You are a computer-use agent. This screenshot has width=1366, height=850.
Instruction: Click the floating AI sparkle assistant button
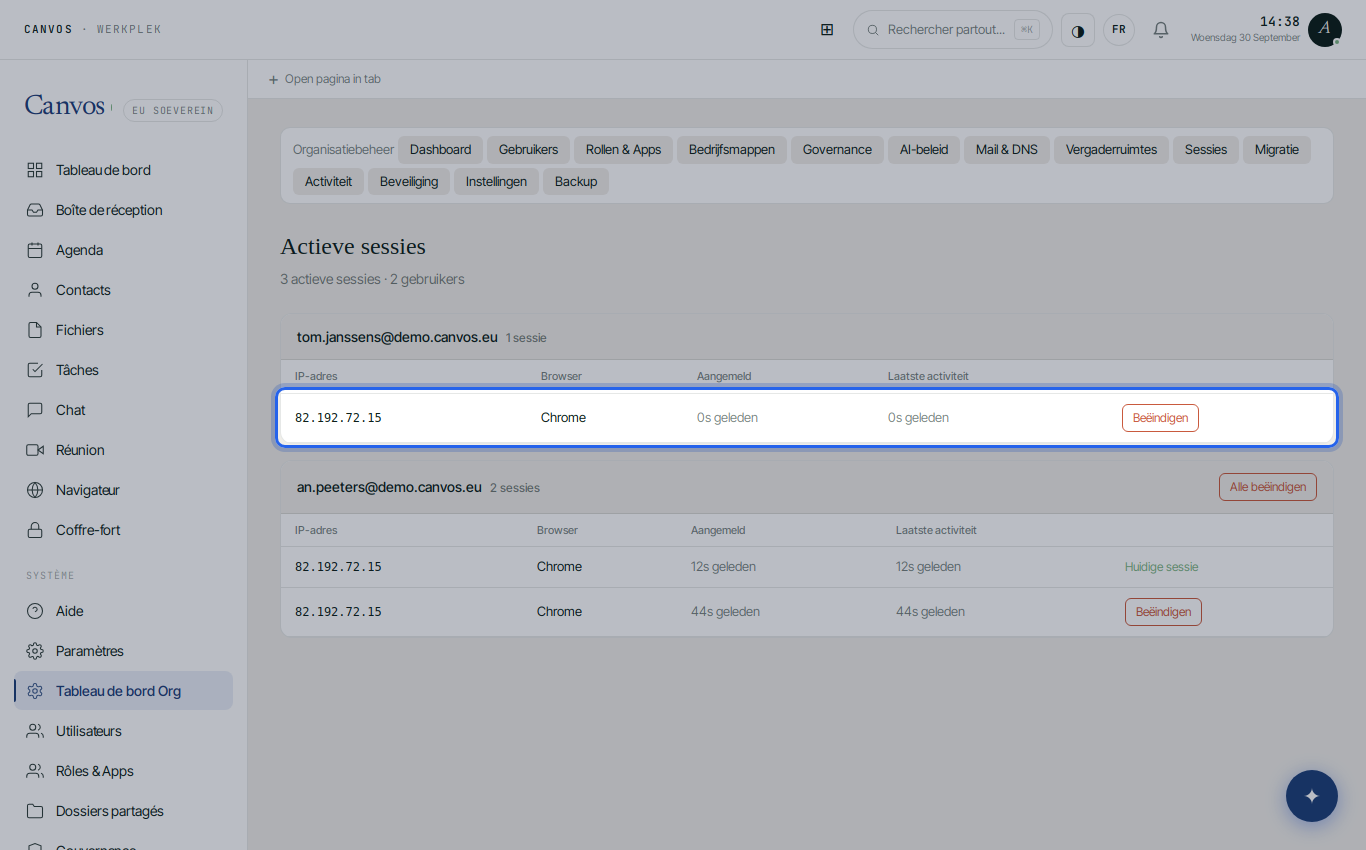click(x=1312, y=796)
